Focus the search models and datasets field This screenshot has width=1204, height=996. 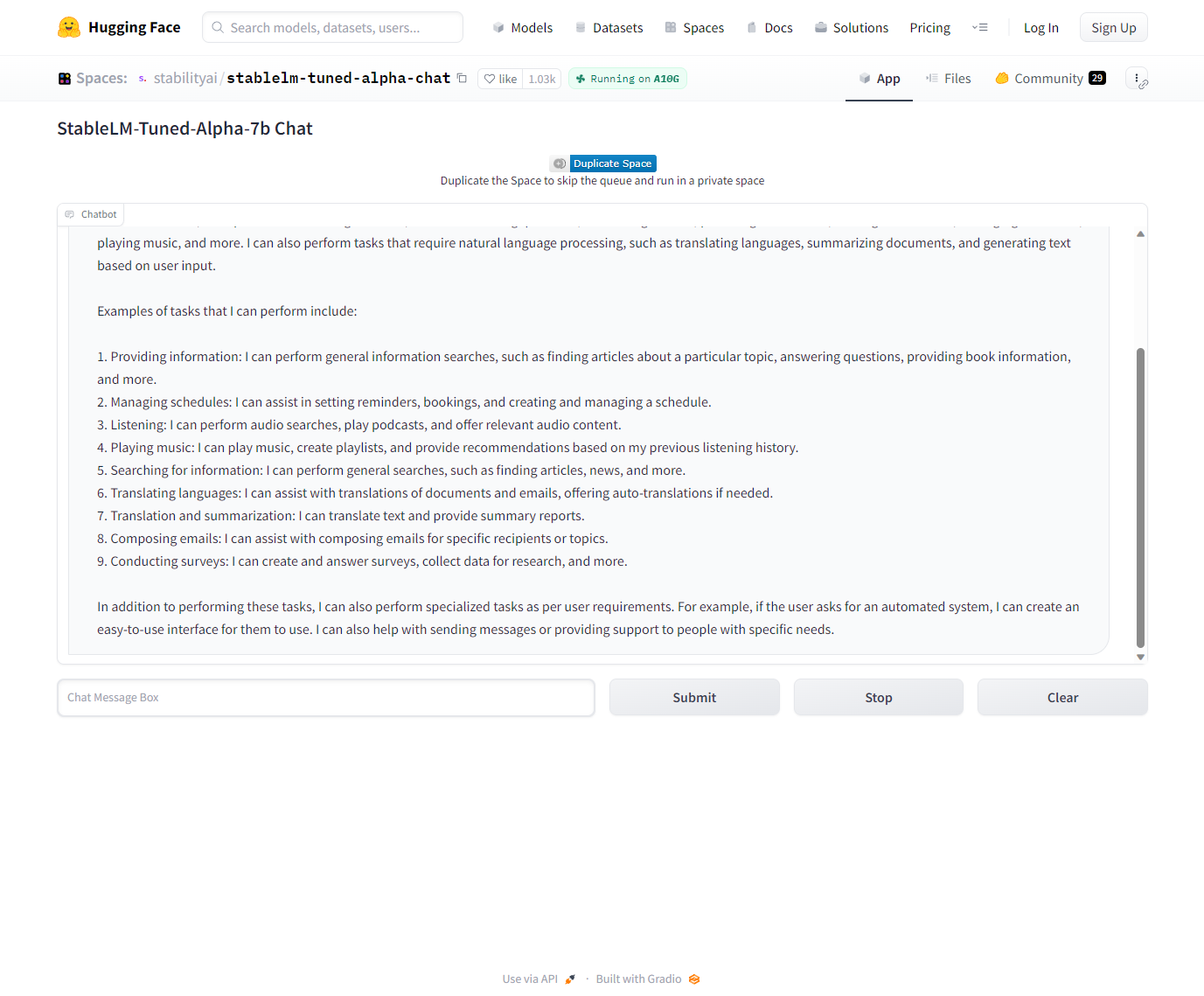pyautogui.click(x=332, y=27)
